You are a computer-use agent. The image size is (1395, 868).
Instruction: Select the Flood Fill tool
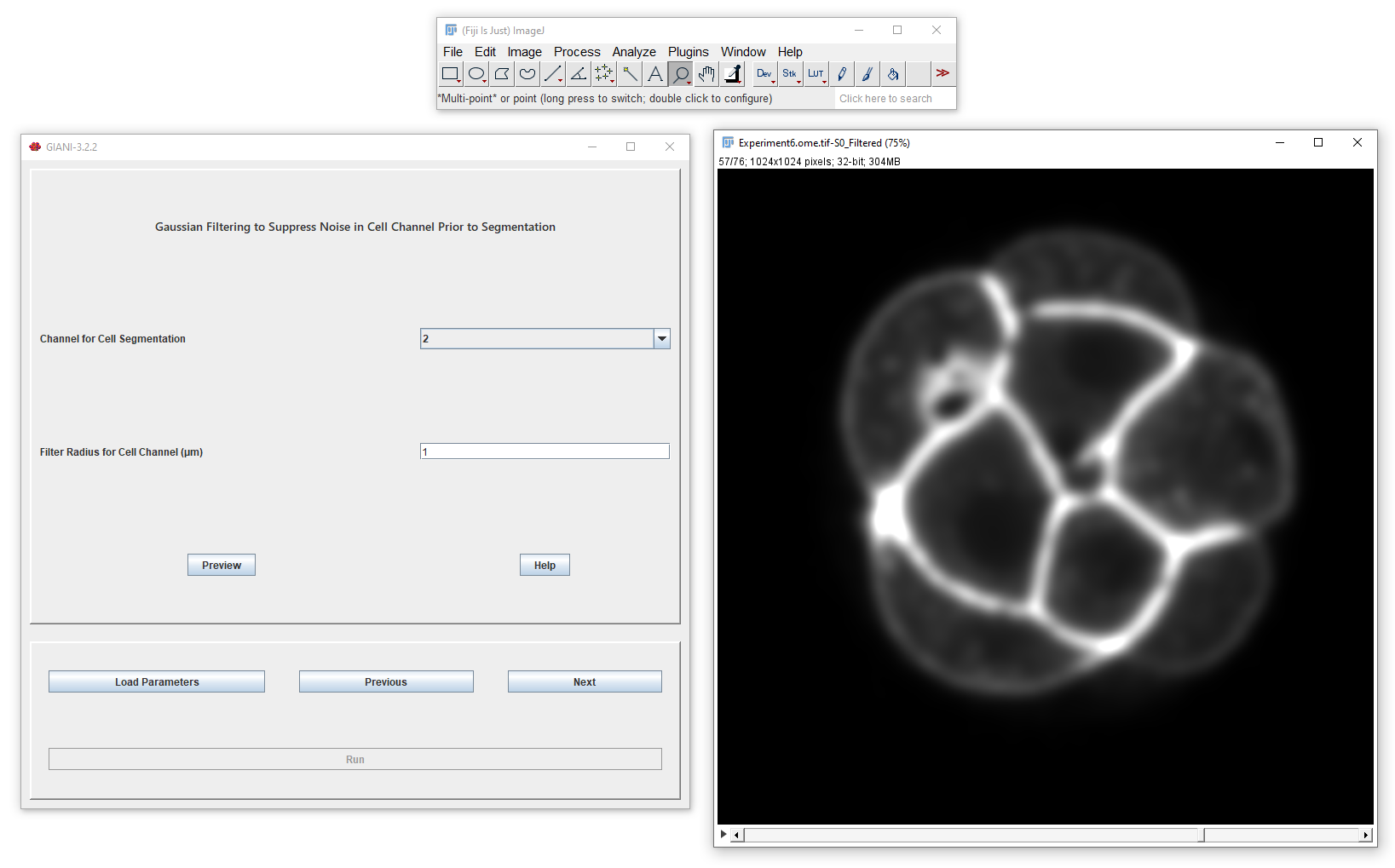coord(892,74)
